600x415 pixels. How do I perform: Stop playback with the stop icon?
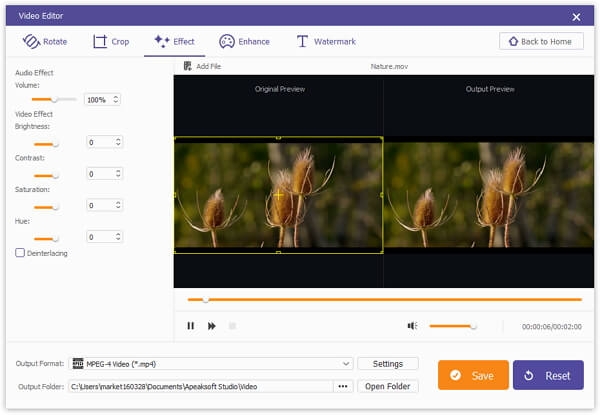click(232, 326)
